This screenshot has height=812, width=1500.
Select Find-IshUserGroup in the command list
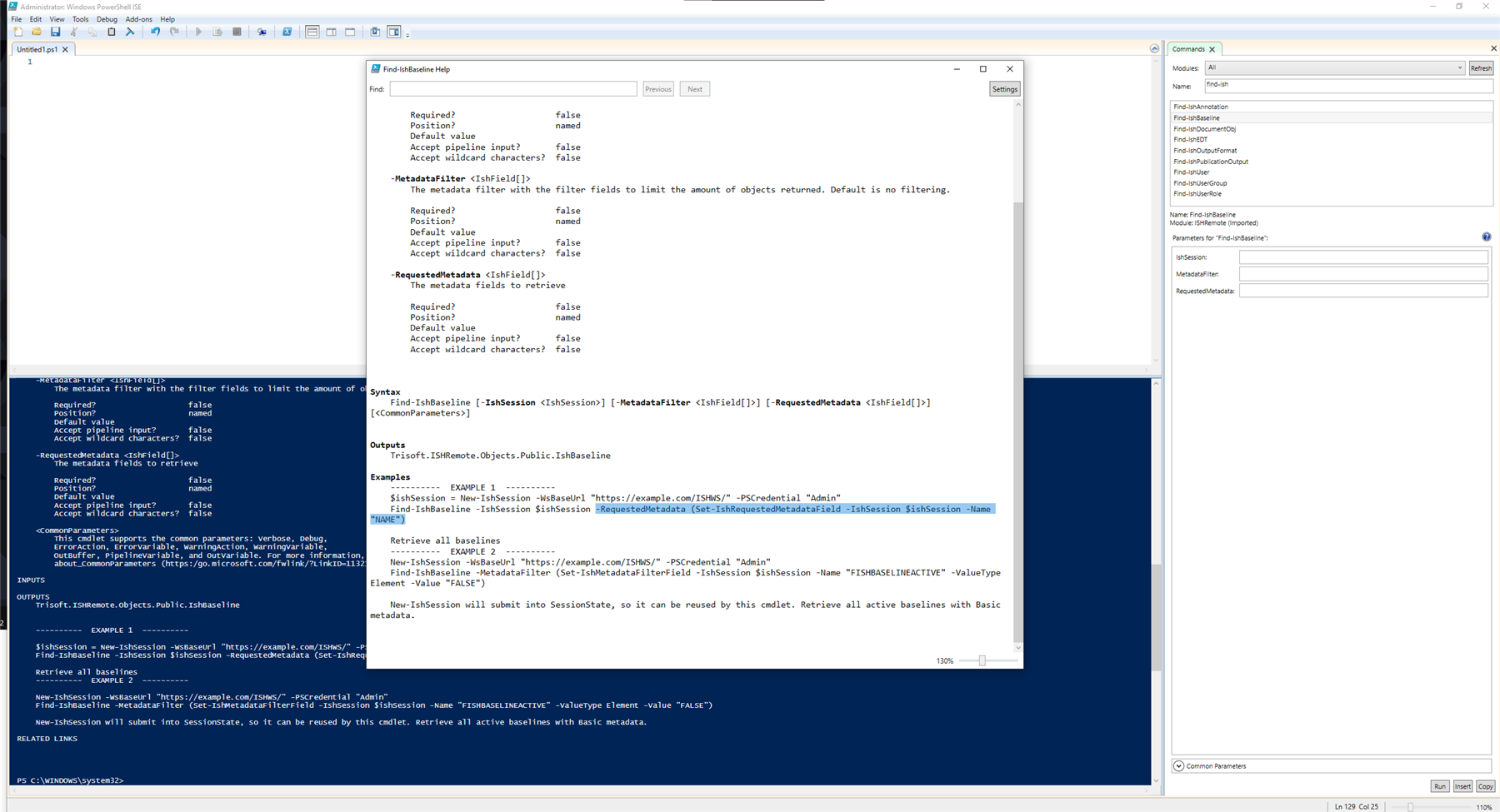[1200, 183]
